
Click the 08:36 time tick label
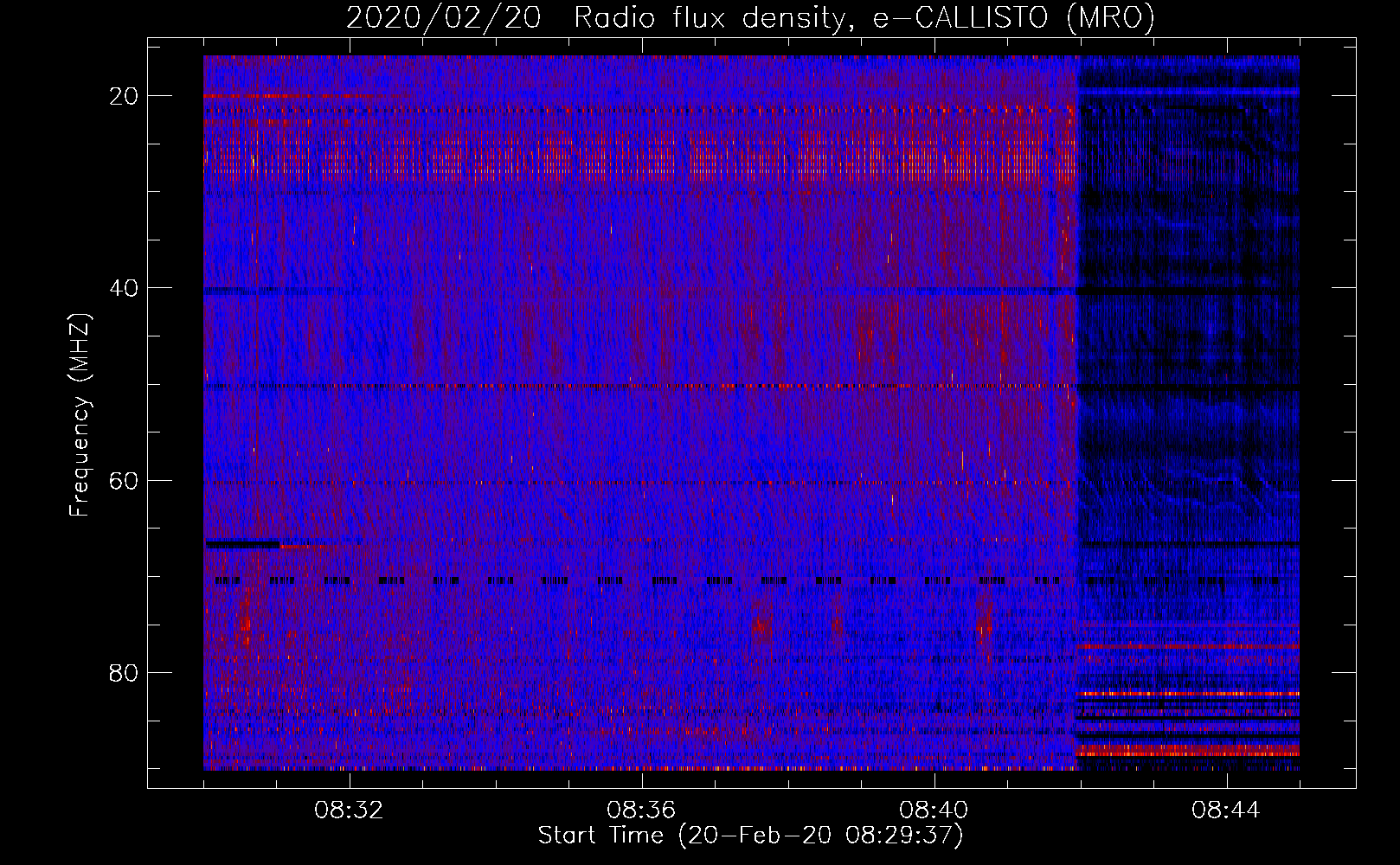(642, 811)
